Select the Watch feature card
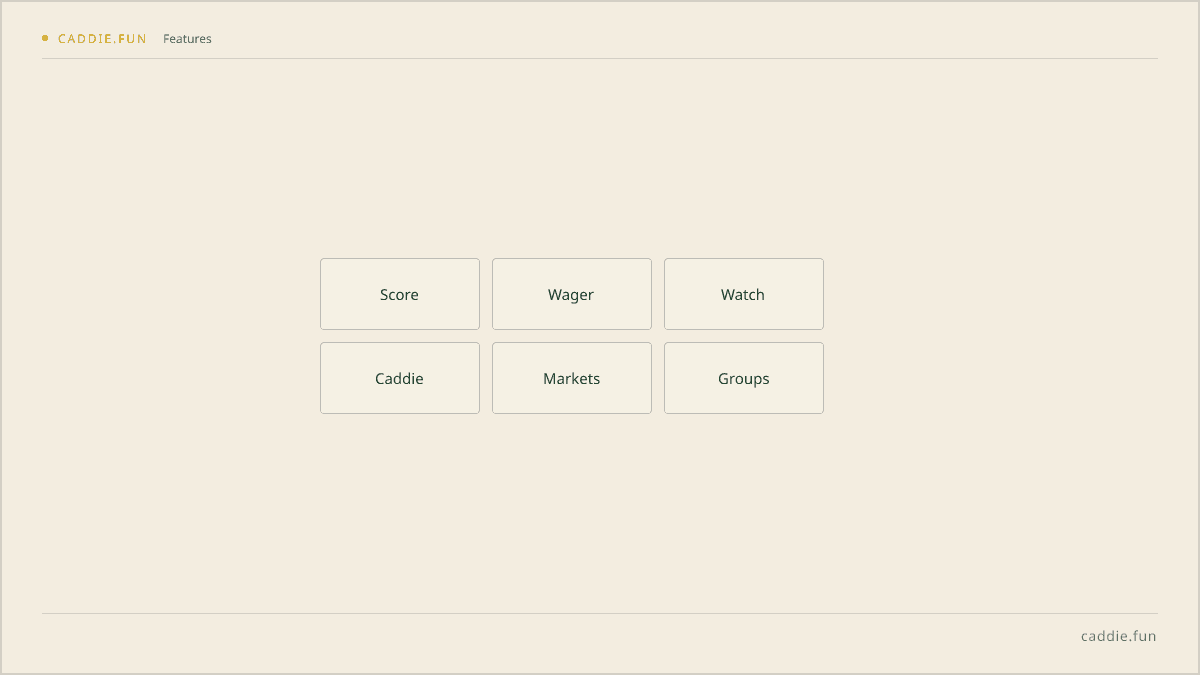The image size is (1200, 675). (744, 294)
